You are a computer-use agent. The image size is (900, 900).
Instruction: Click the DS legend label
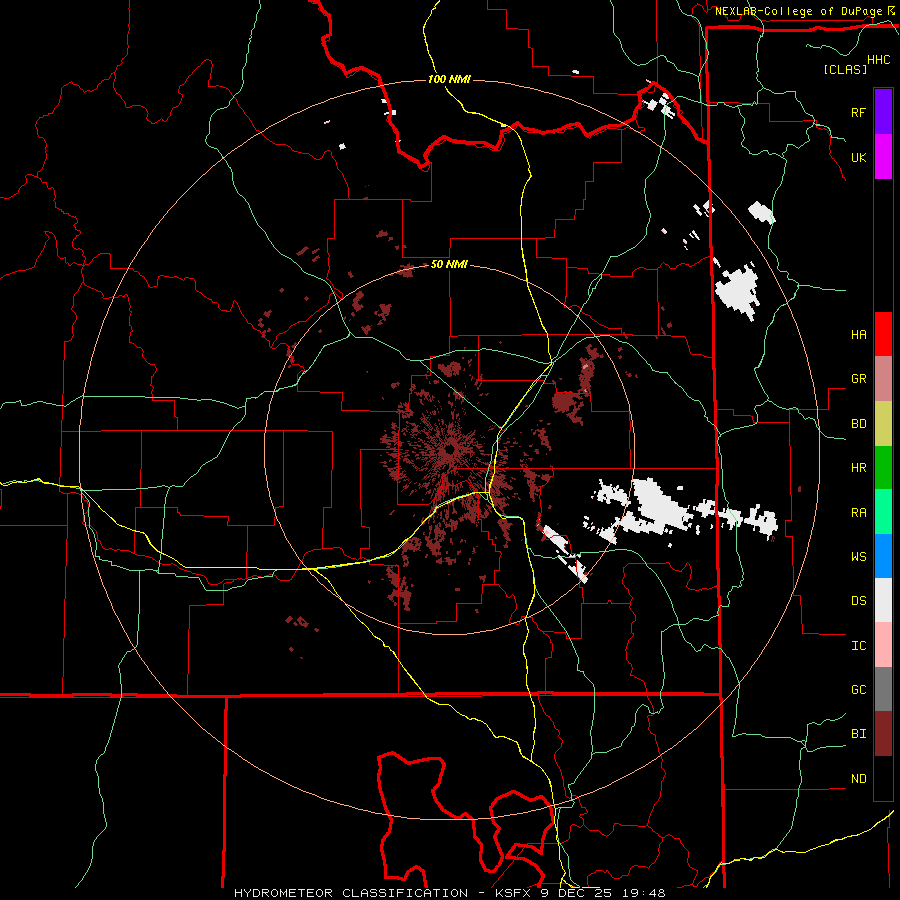coord(858,601)
